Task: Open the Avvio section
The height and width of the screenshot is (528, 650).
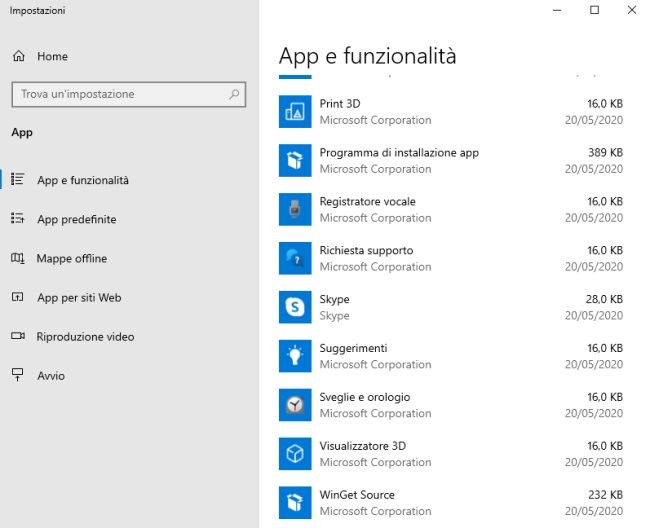Action: click(x=51, y=376)
